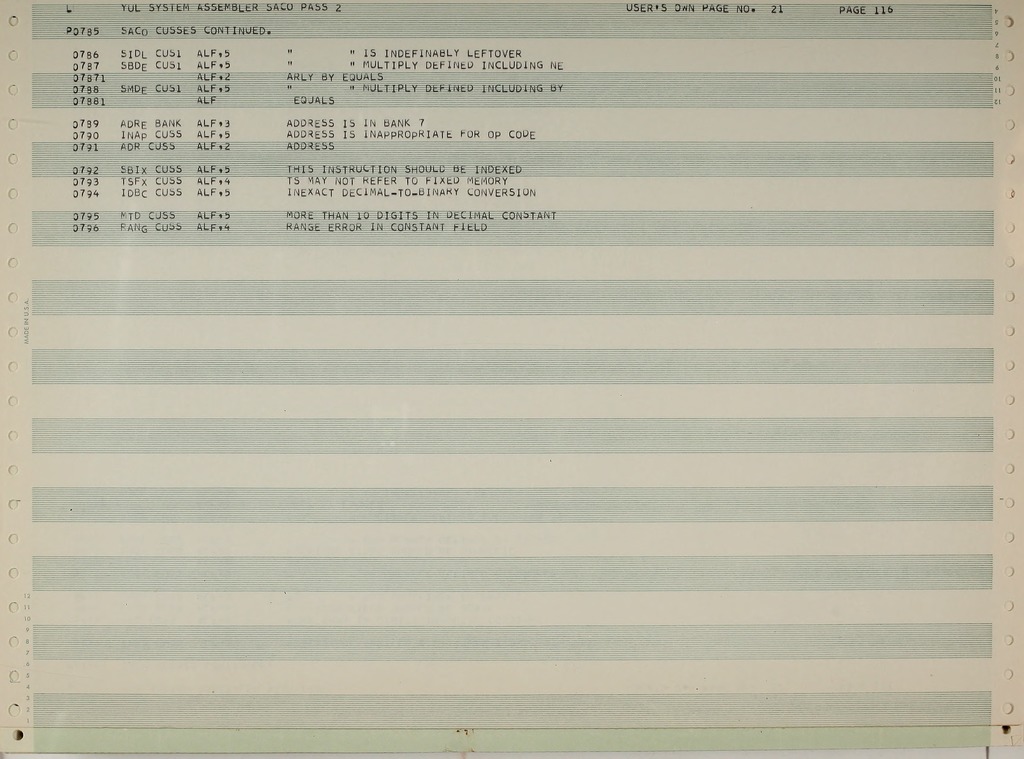Click 'THIS INSTRUCTION SHOULD BE INDEXED'

tap(404, 169)
